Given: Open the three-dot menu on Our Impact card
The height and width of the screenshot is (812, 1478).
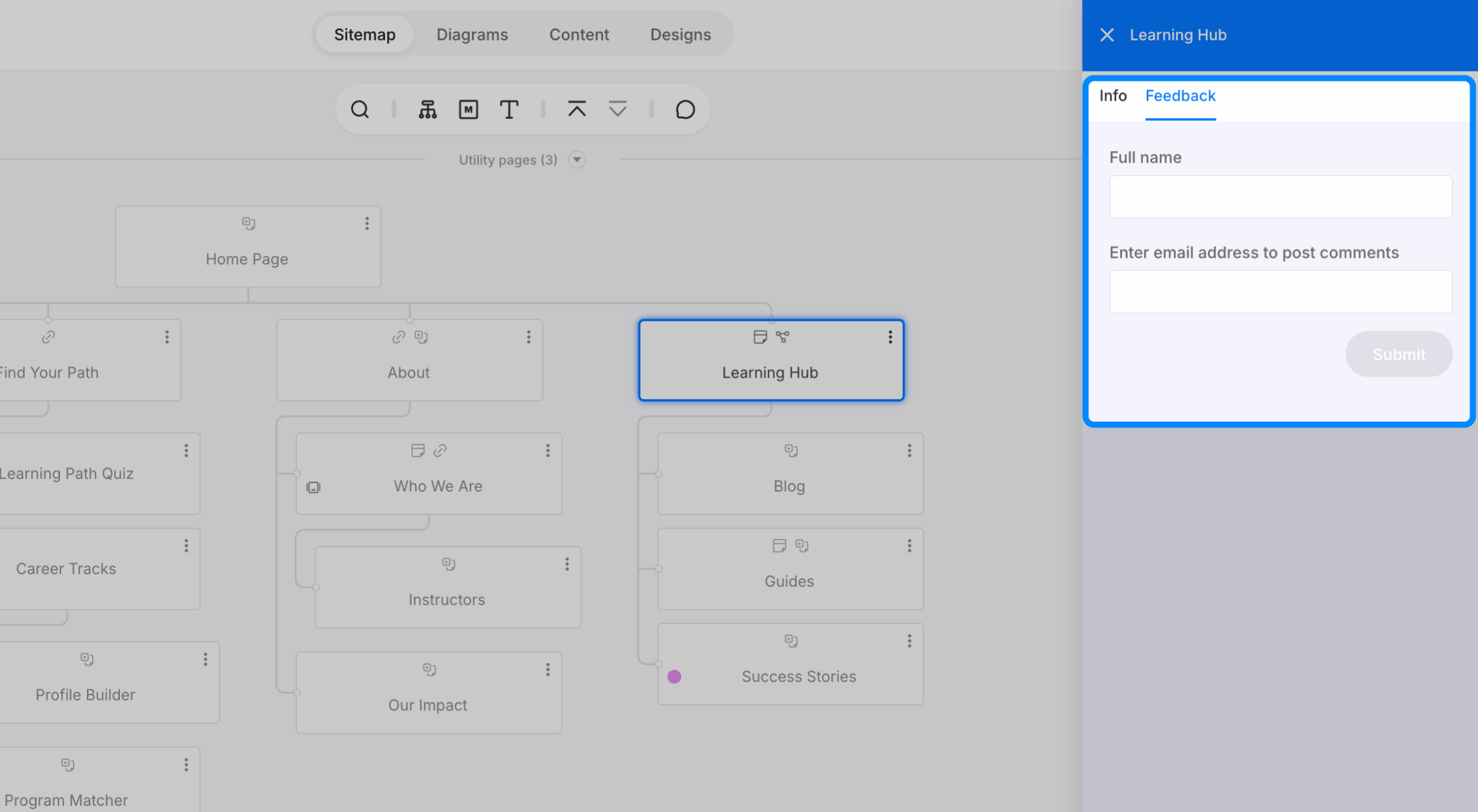Looking at the screenshot, I should [547, 669].
